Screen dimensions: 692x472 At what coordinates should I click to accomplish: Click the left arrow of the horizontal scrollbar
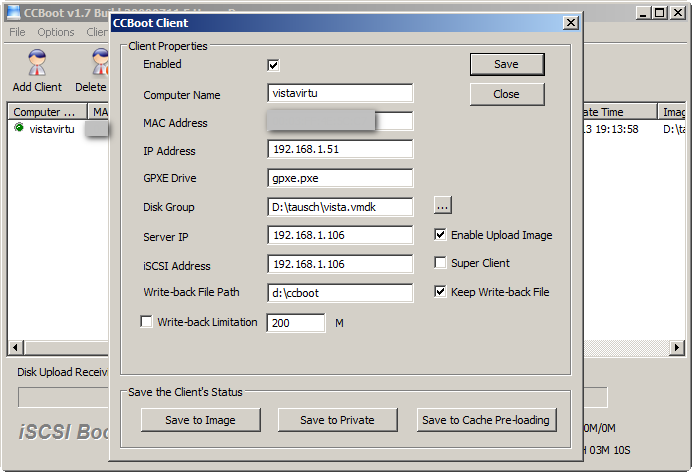click(14, 347)
